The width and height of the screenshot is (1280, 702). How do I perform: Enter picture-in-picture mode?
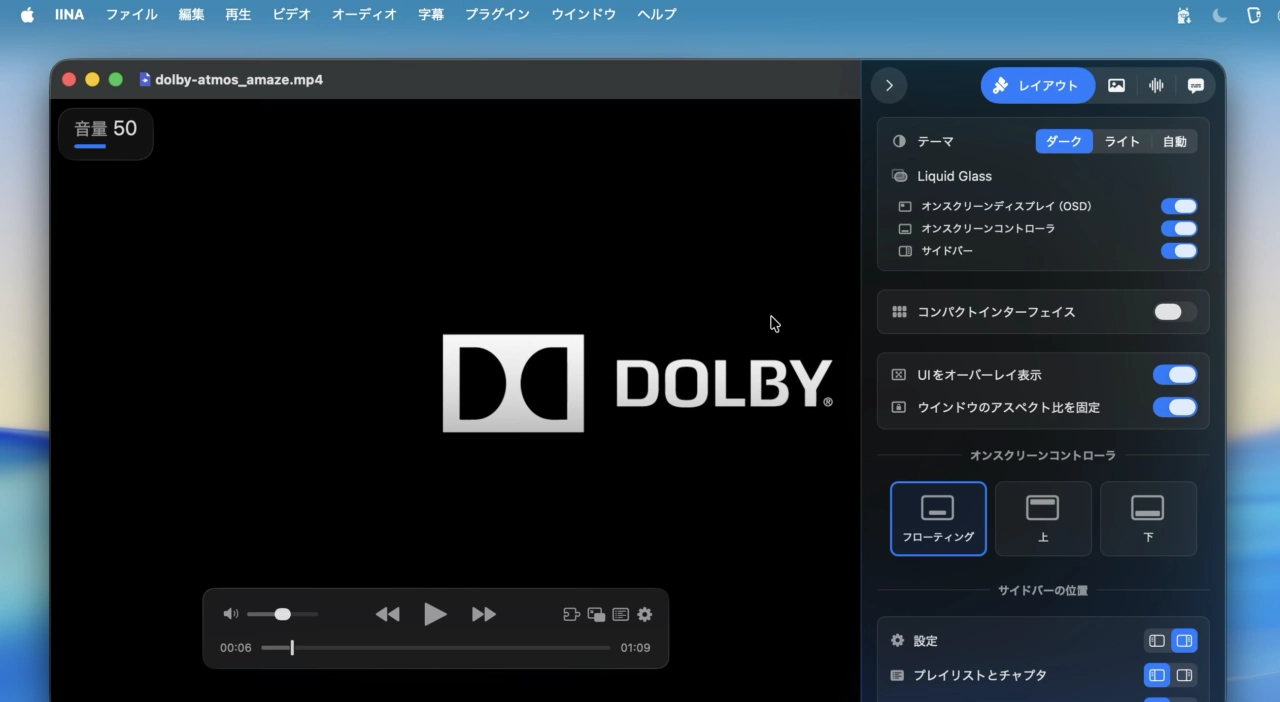click(596, 614)
